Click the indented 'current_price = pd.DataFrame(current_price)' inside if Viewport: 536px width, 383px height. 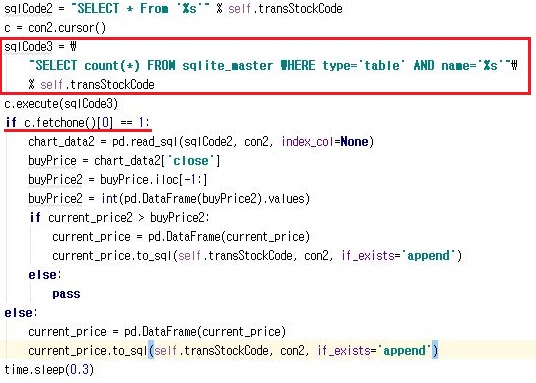181,237
